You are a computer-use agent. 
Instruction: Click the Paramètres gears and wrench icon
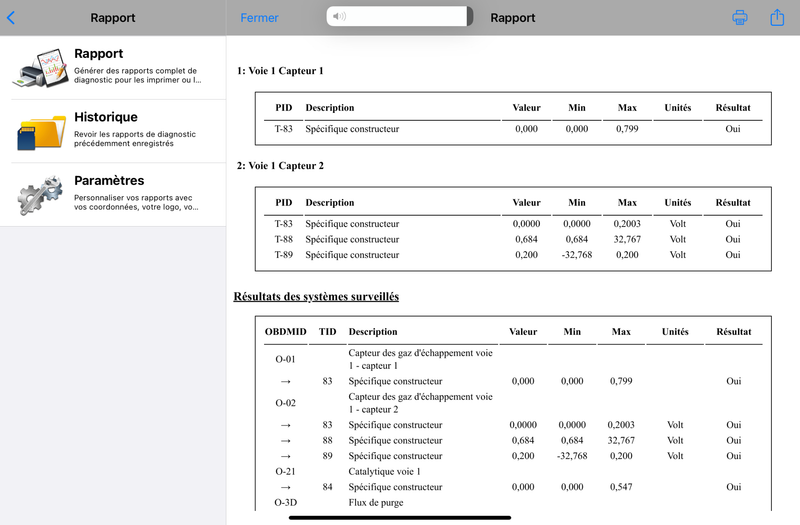coord(40,195)
